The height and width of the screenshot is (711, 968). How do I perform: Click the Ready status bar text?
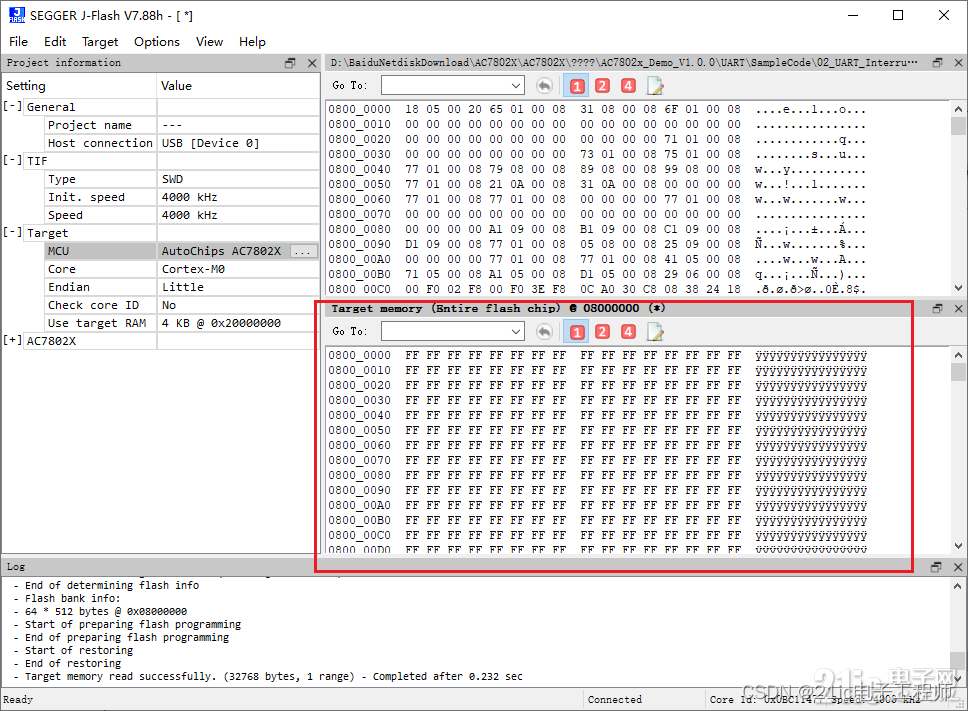point(18,699)
